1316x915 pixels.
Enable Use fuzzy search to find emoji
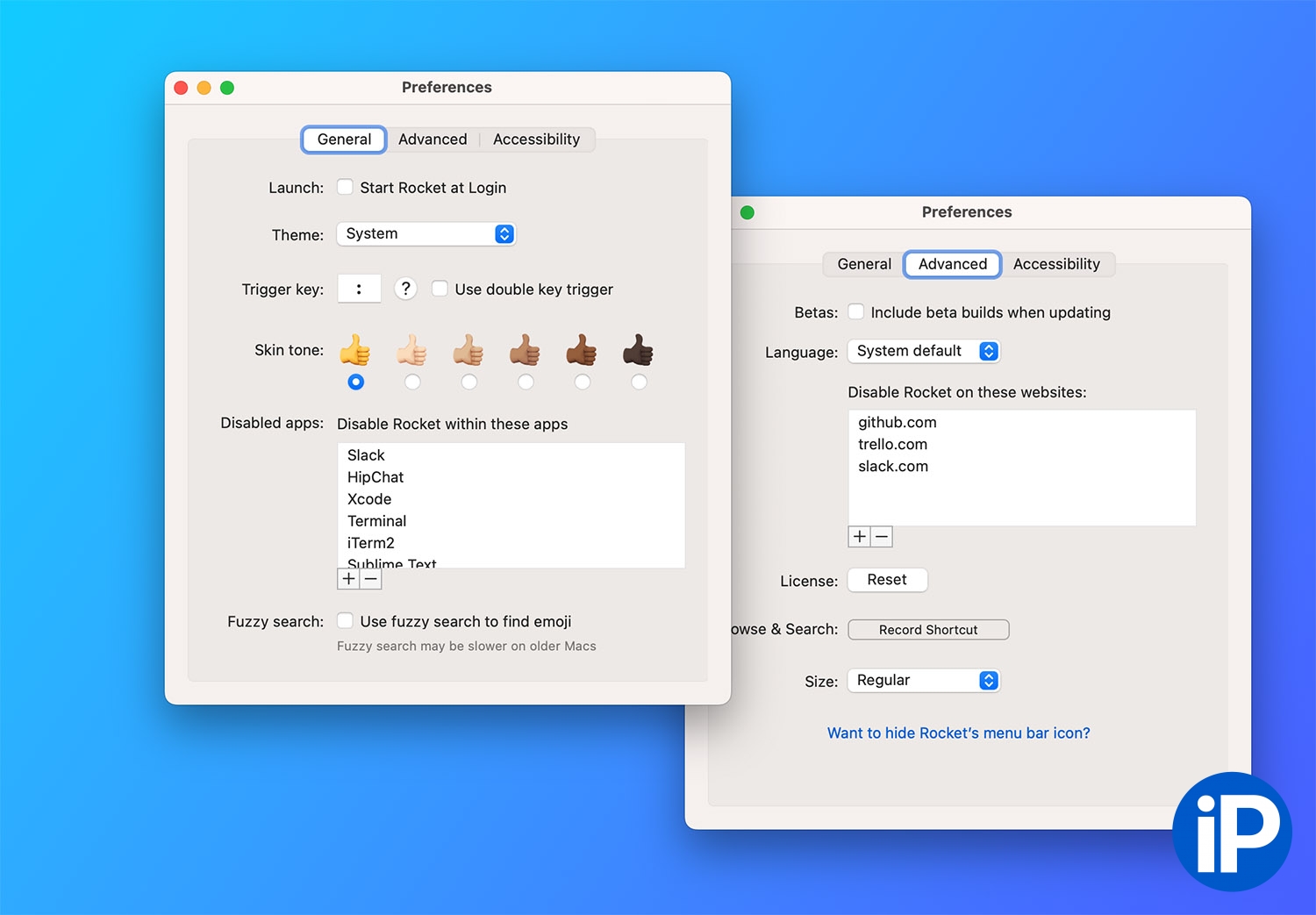pyautogui.click(x=346, y=621)
